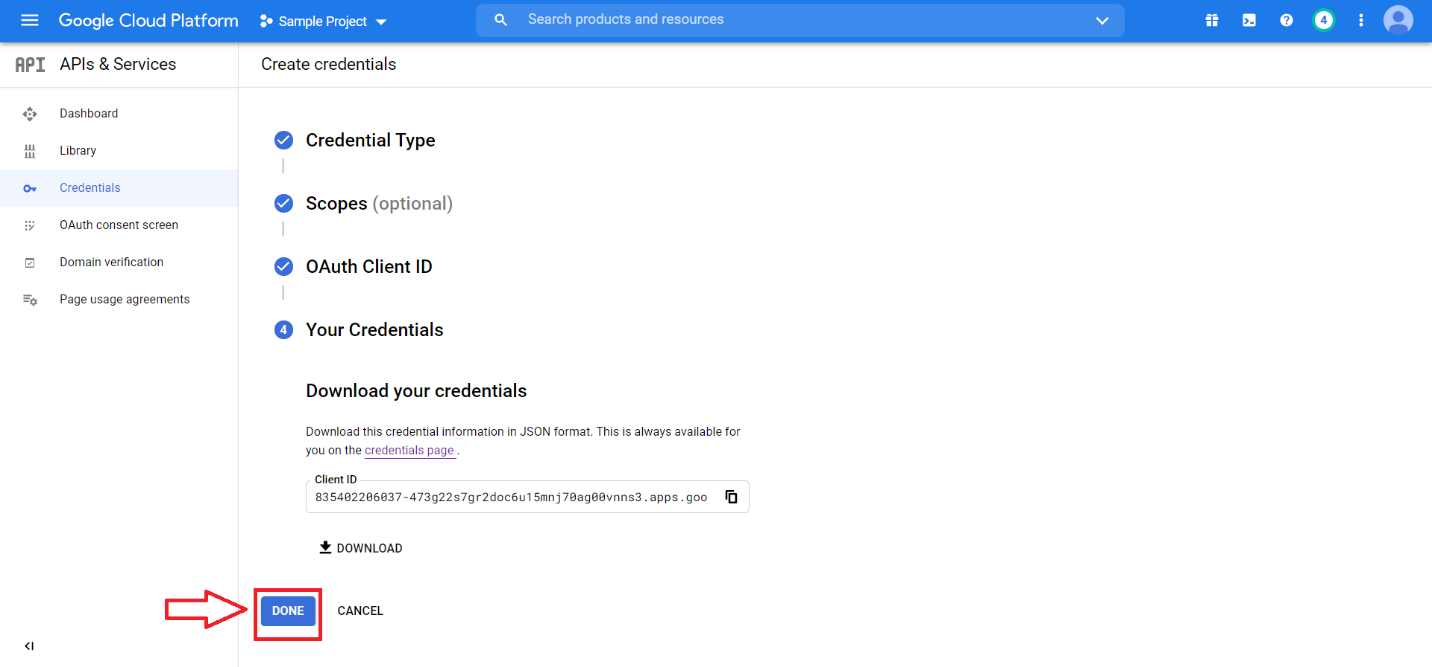The height and width of the screenshot is (667, 1432).
Task: Expand the Scopes (optional) step
Action: (379, 204)
